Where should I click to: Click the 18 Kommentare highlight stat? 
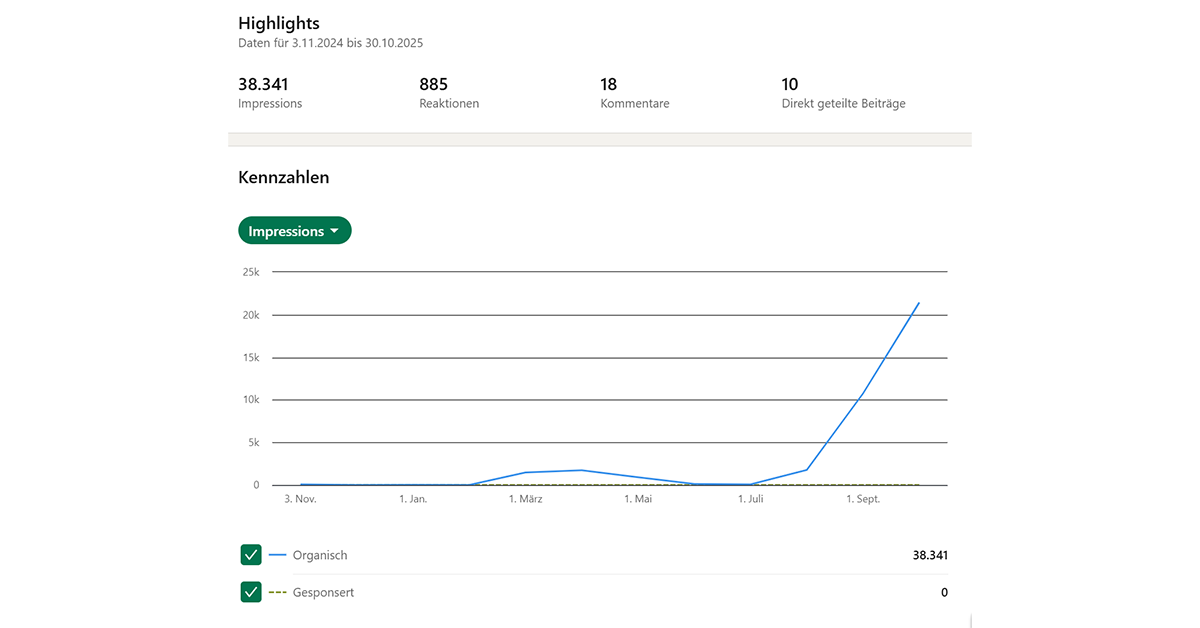coord(634,92)
